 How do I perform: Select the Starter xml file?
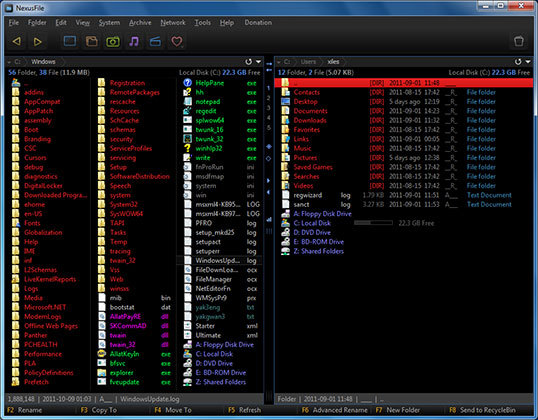click(x=220, y=326)
